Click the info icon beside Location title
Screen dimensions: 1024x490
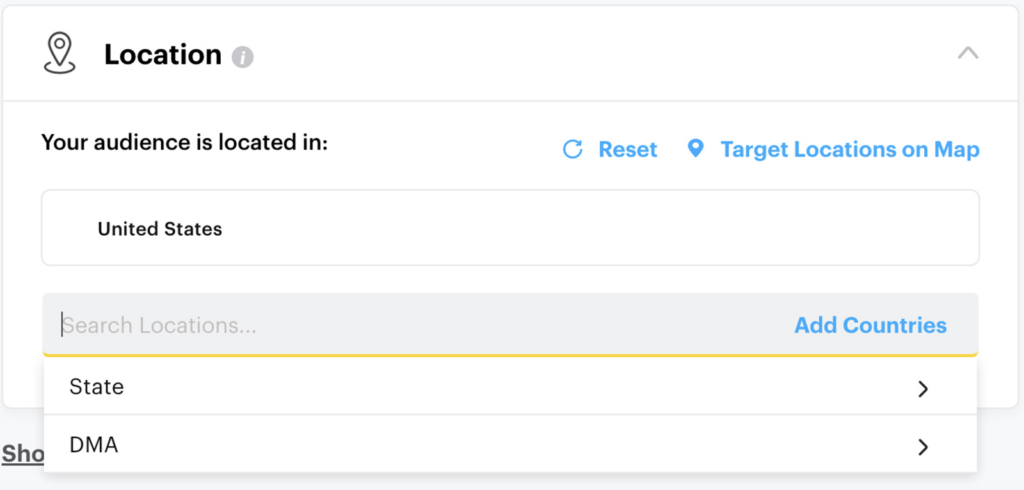(x=242, y=57)
